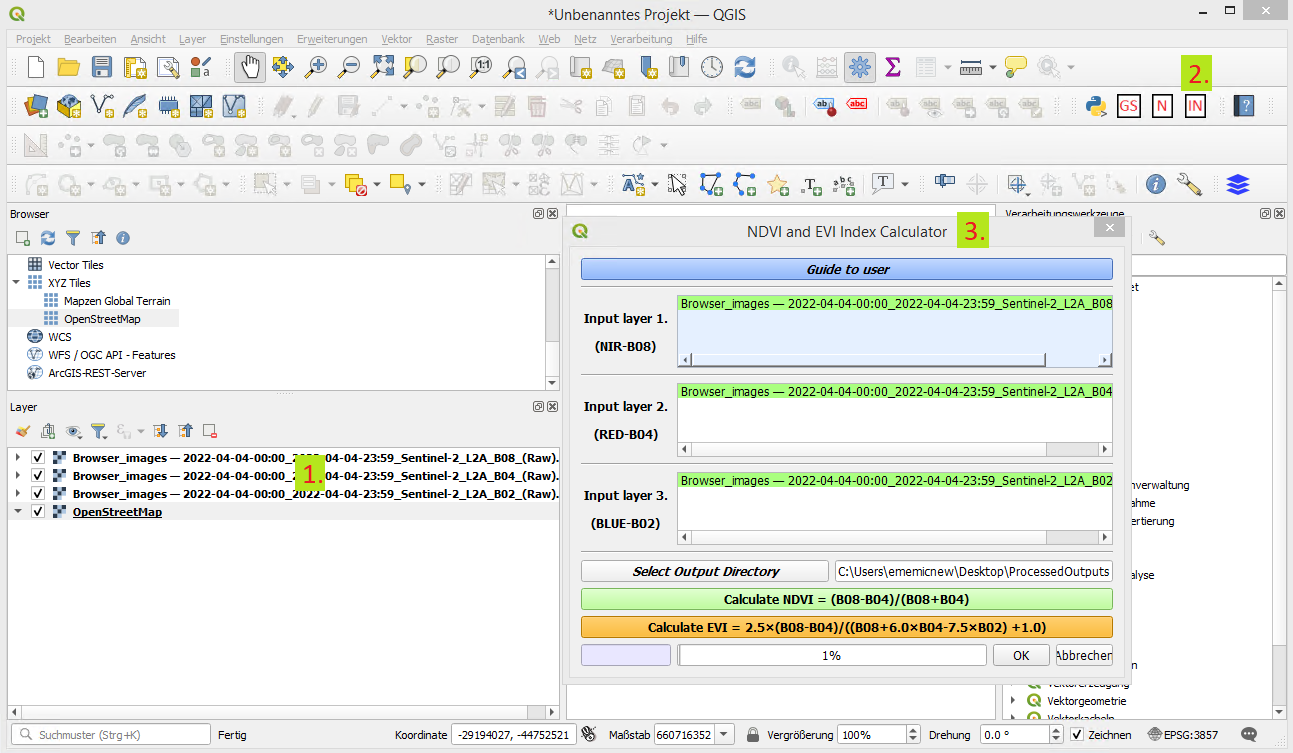Screen dimensions: 1293x753
Task: Open the text annotation dropdown arrow
Action: coord(905,184)
